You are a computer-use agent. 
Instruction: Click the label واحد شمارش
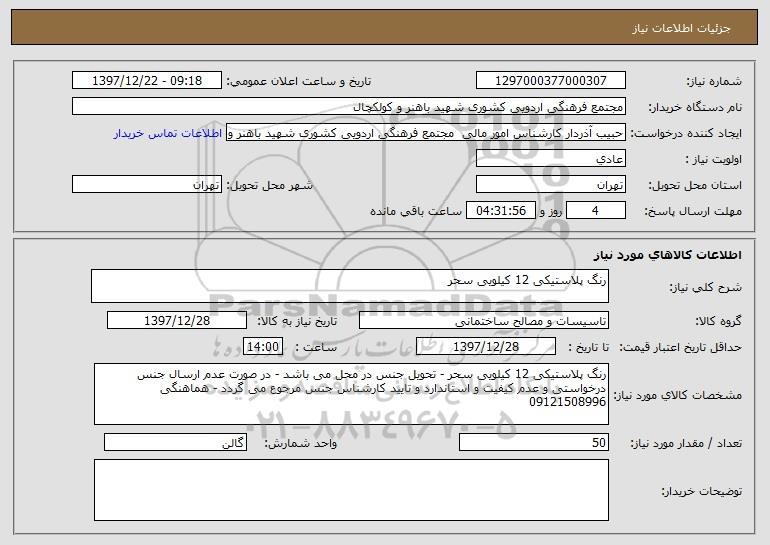(x=301, y=443)
